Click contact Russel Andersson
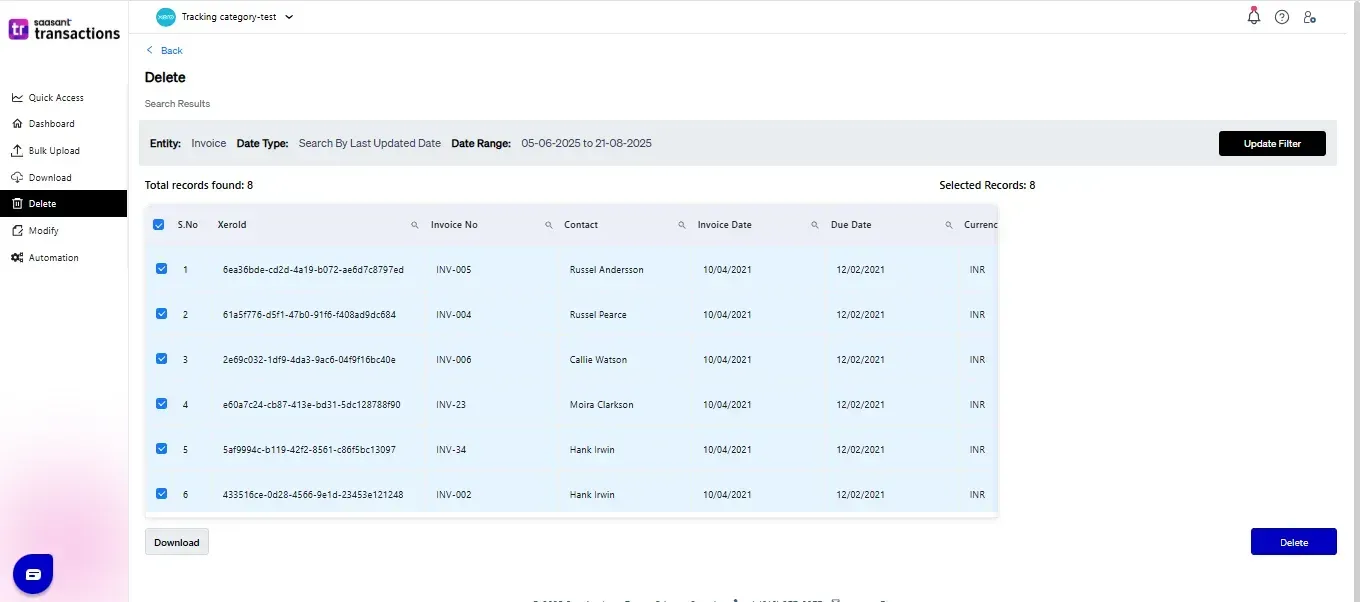This screenshot has height=602, width=1360. pyautogui.click(x=607, y=270)
